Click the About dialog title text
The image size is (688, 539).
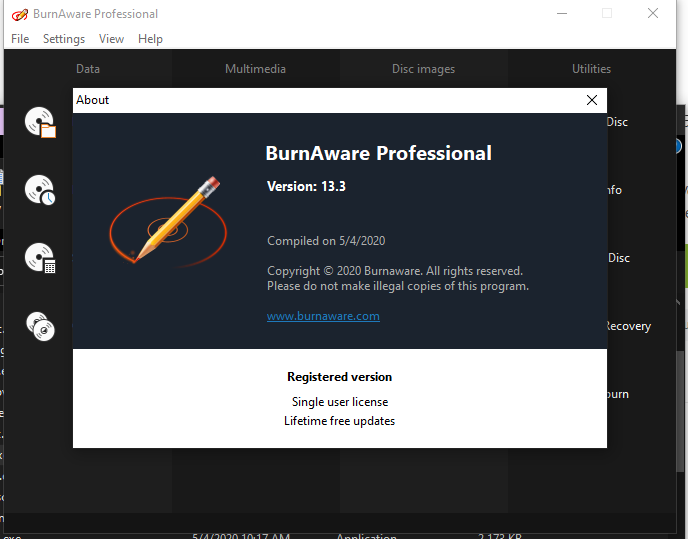point(92,100)
